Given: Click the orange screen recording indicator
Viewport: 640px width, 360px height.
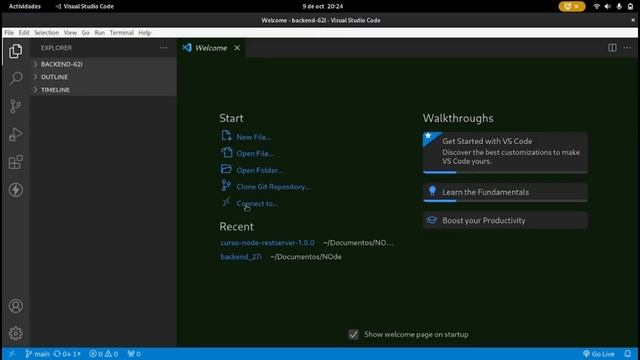Looking at the screenshot, I should tap(572, 6).
